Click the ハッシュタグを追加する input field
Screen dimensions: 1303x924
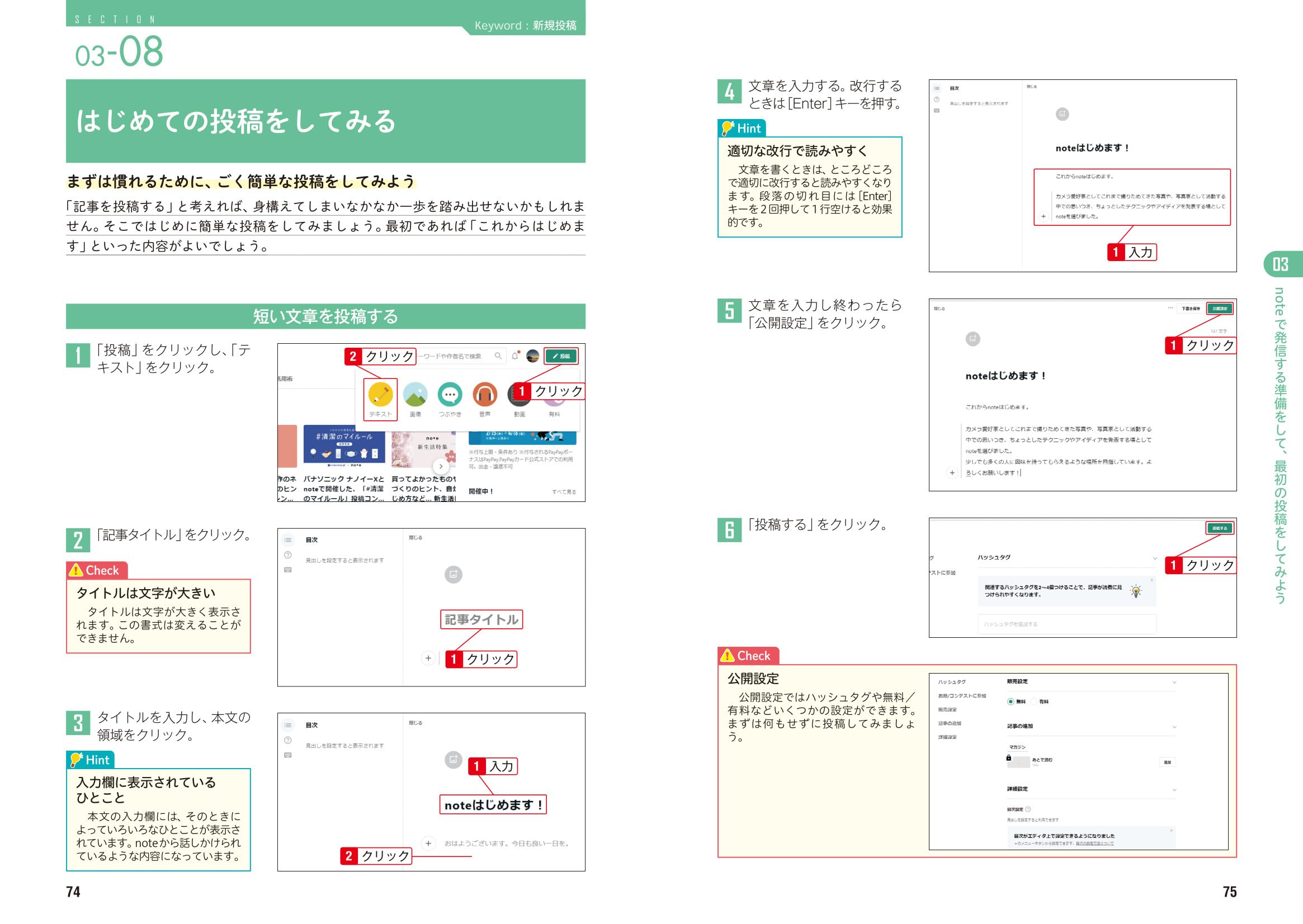click(1066, 624)
